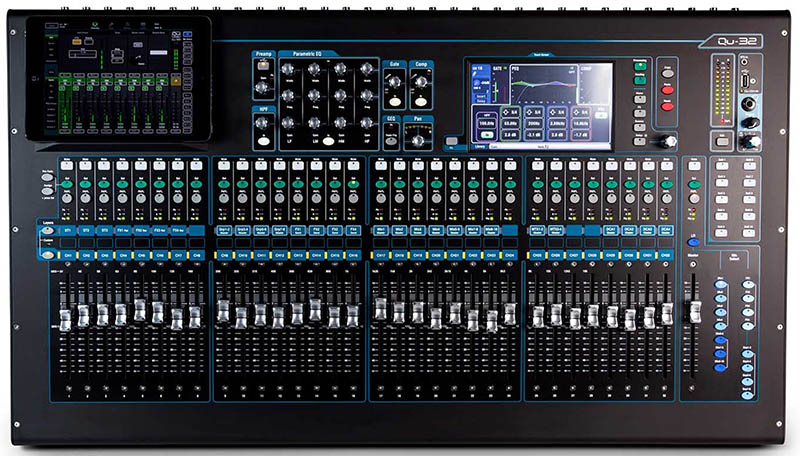Image resolution: width=800 pixels, height=456 pixels.
Task: Select channel CH5 with its green Sel key
Action: [x=140, y=184]
